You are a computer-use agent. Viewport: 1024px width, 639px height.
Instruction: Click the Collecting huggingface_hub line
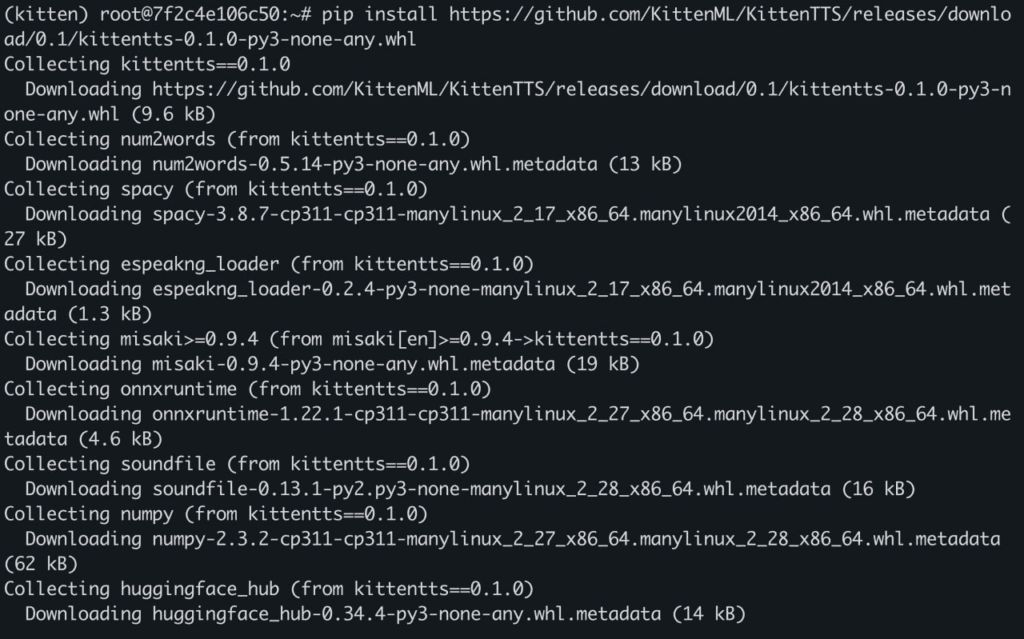coord(268,589)
